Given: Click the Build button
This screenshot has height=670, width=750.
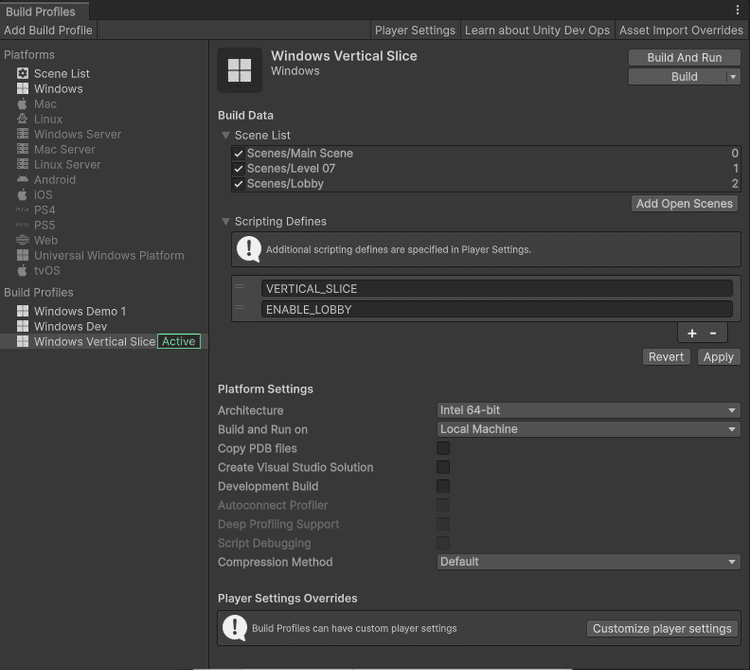Looking at the screenshot, I should 678,77.
